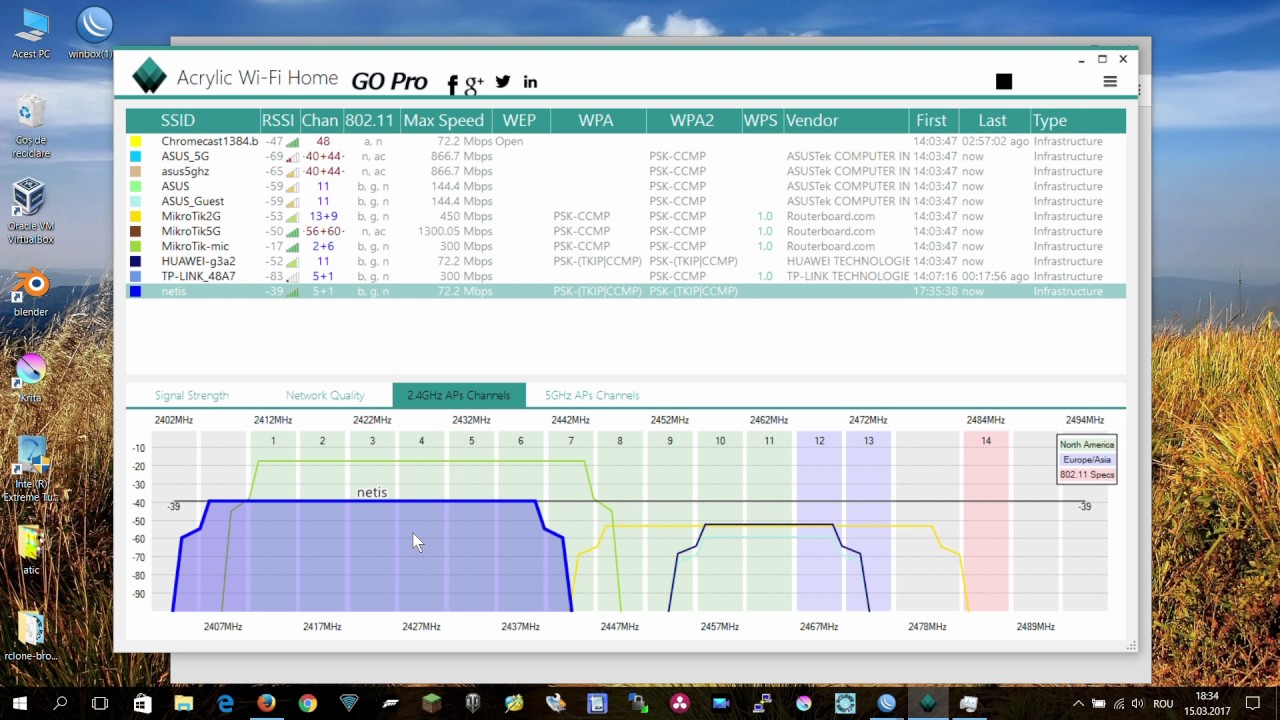Open Oracle VM VirtualBox desktop shortcut
Image resolution: width=1280 pixels, height=720 pixels.
tap(31, 212)
